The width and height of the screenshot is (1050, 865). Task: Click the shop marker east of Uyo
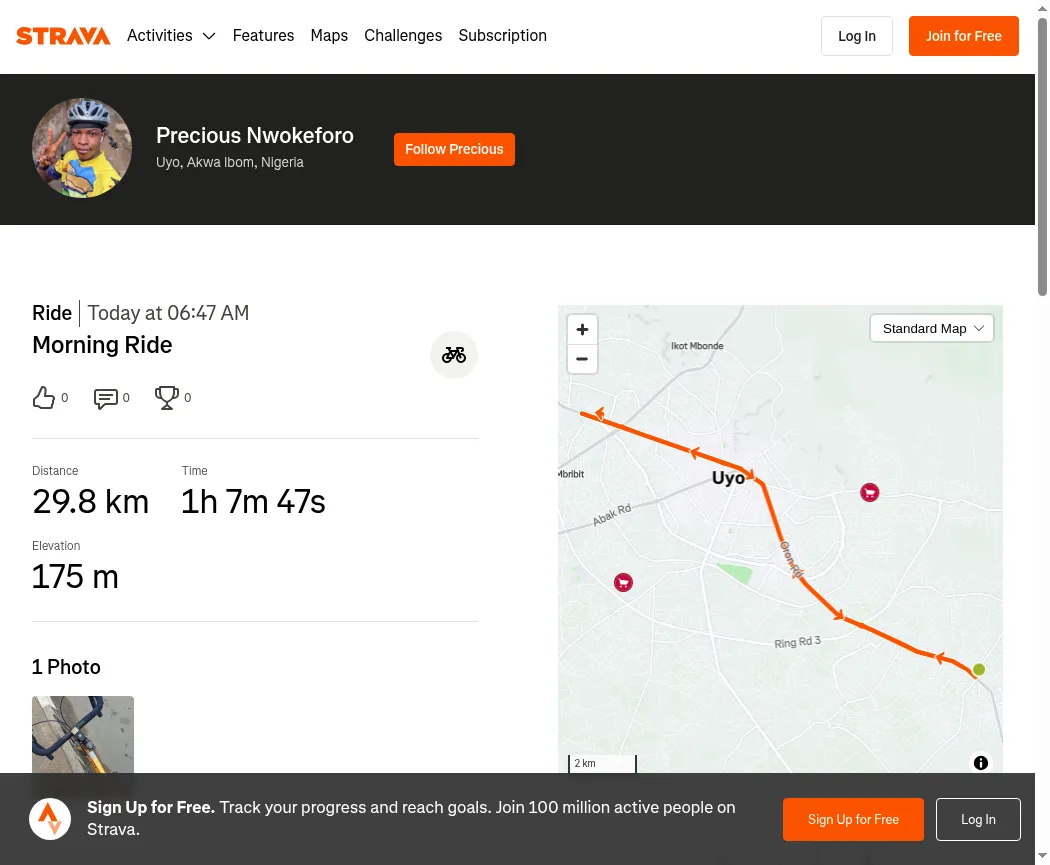tap(869, 493)
